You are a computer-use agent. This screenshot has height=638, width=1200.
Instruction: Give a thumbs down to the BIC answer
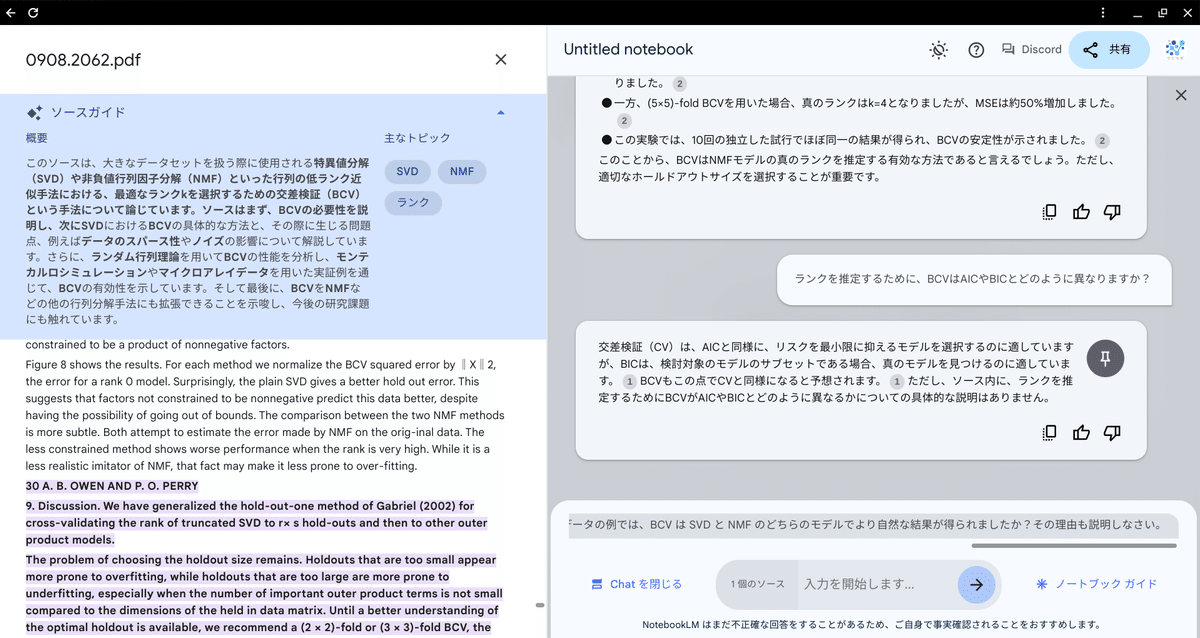[1110, 432]
